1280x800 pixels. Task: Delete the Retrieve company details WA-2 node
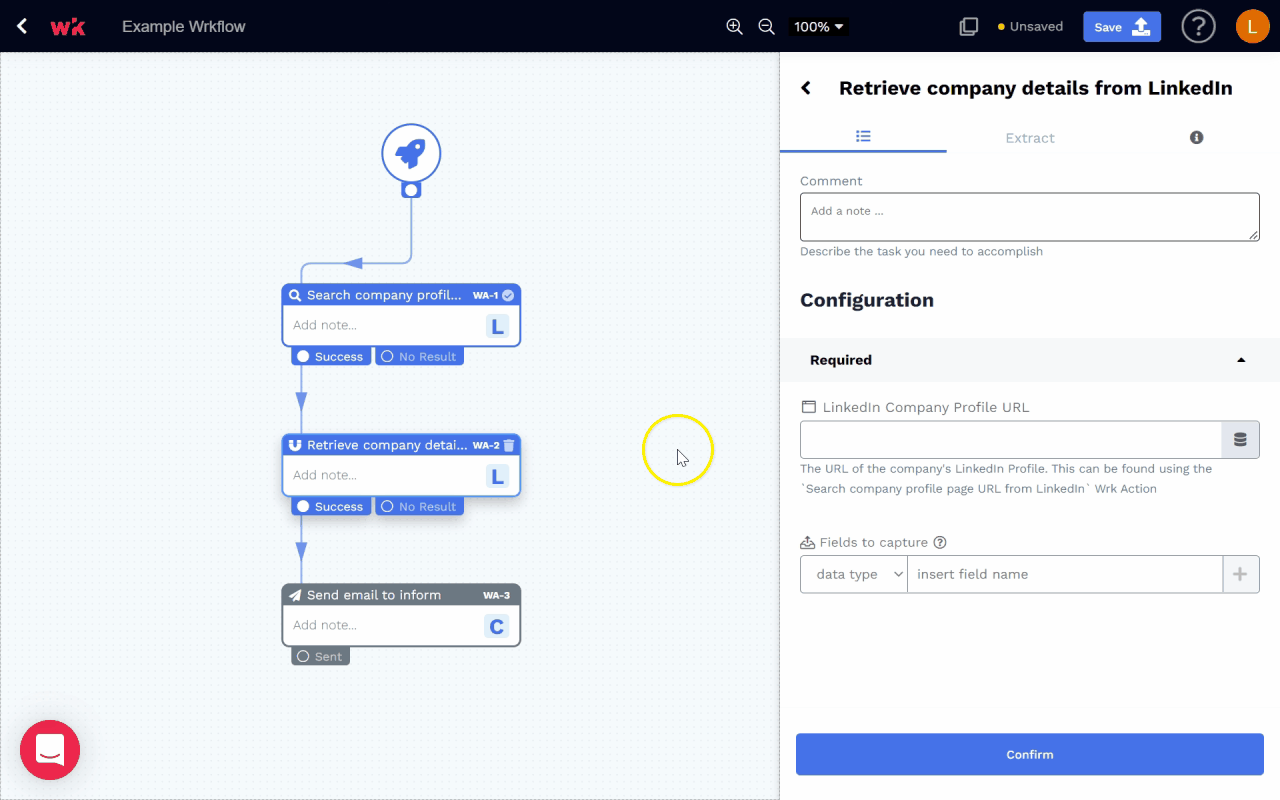coord(509,445)
